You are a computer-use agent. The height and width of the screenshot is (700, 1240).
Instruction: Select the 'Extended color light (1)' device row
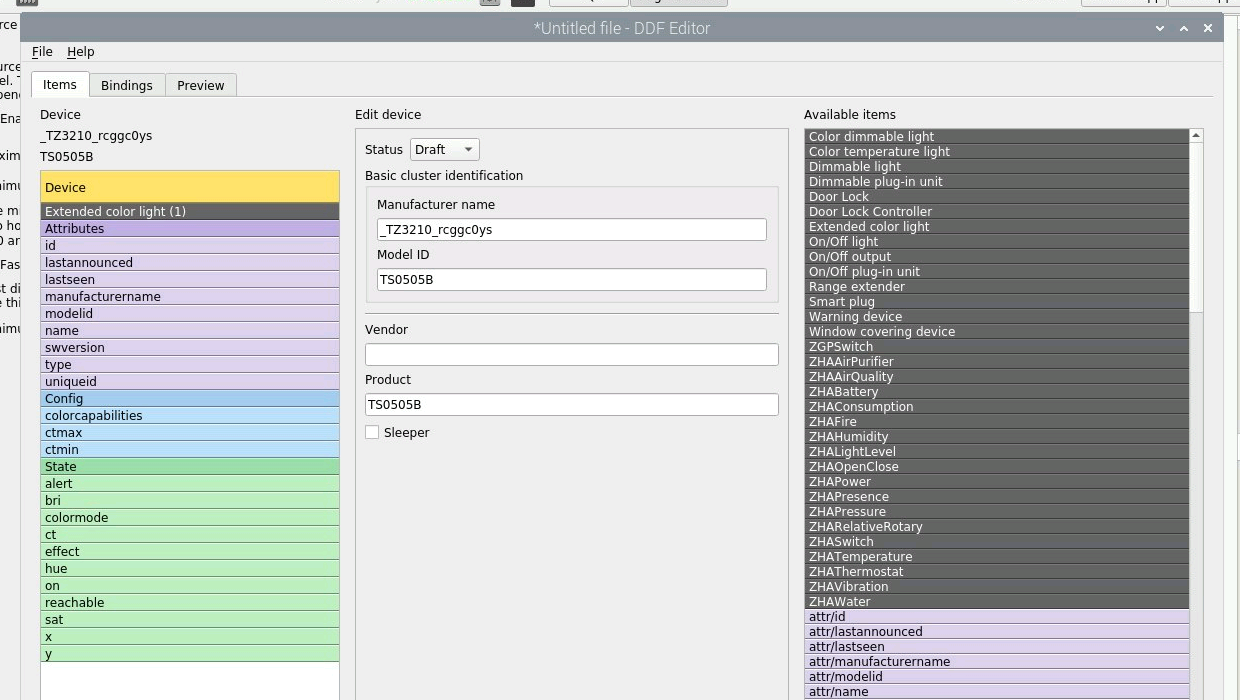190,212
